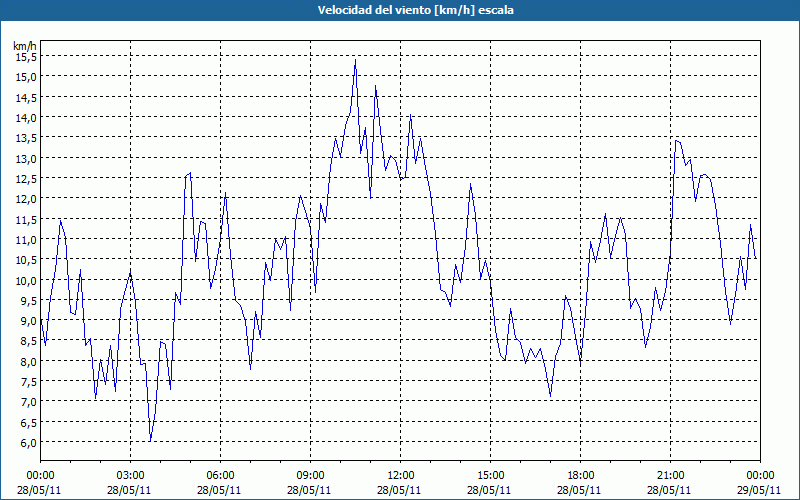The height and width of the screenshot is (500, 800).
Task: Click the 14,0 y-axis value
Action: [26, 118]
